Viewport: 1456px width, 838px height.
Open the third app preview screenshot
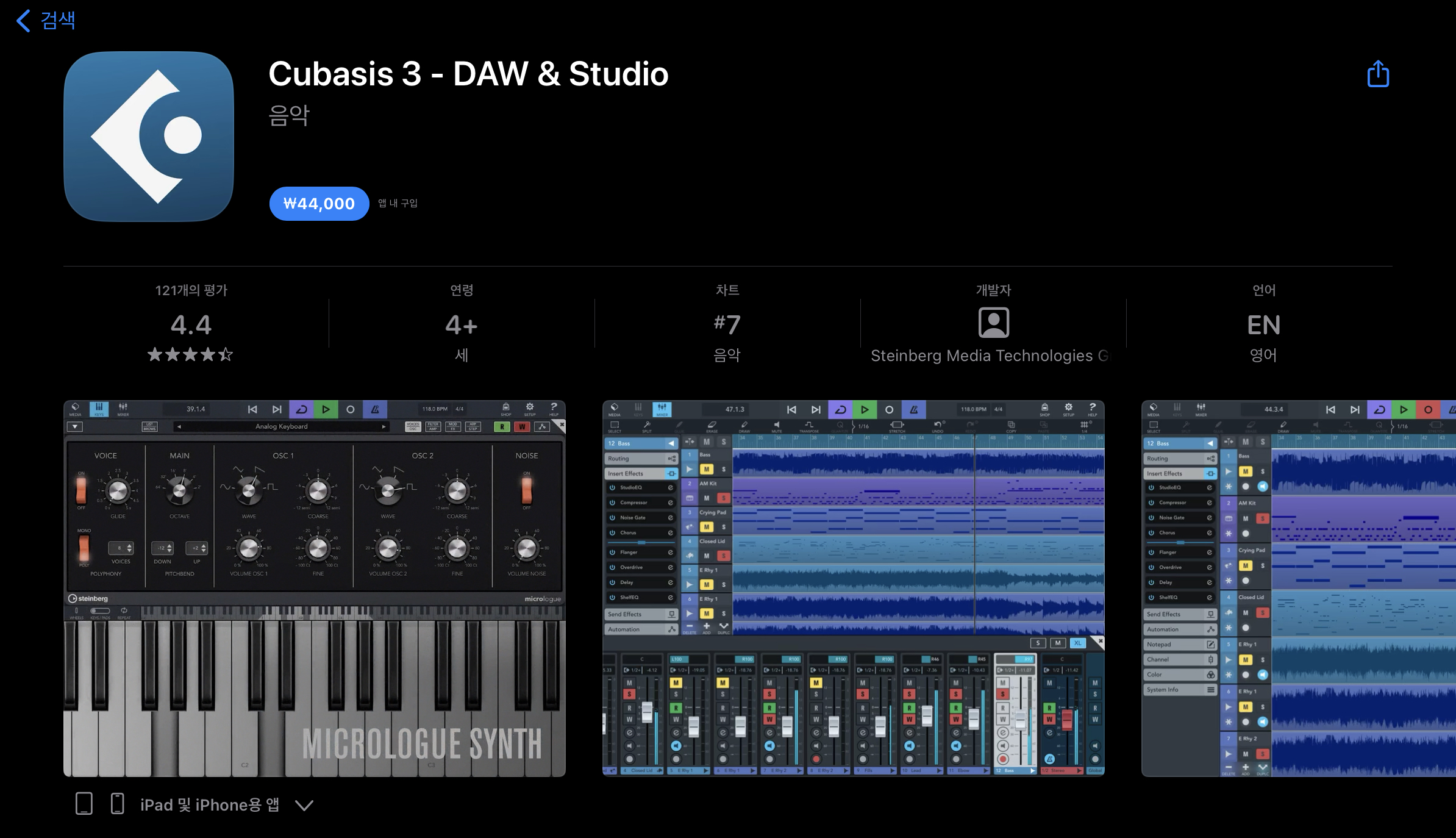1299,588
